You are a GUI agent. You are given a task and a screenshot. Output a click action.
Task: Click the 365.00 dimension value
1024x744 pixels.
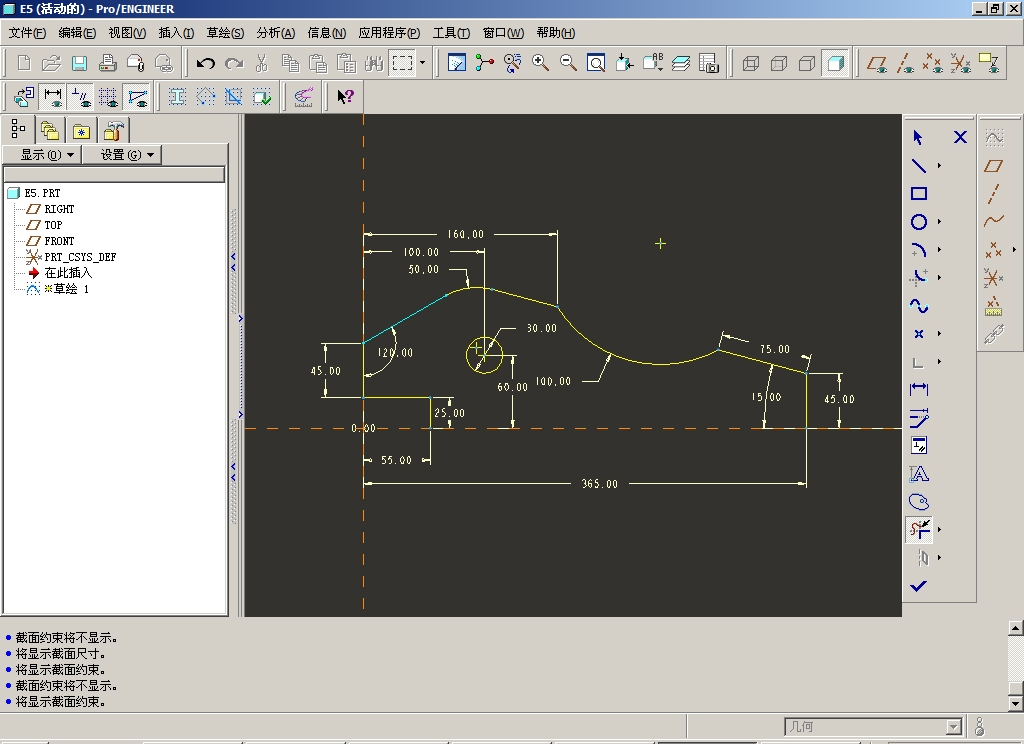(x=600, y=484)
